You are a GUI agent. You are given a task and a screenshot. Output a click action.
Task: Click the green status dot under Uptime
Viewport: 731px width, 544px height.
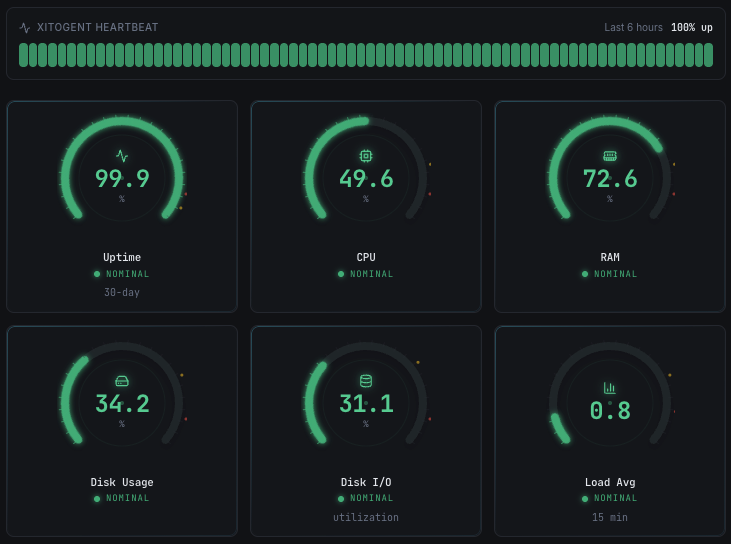(97, 274)
